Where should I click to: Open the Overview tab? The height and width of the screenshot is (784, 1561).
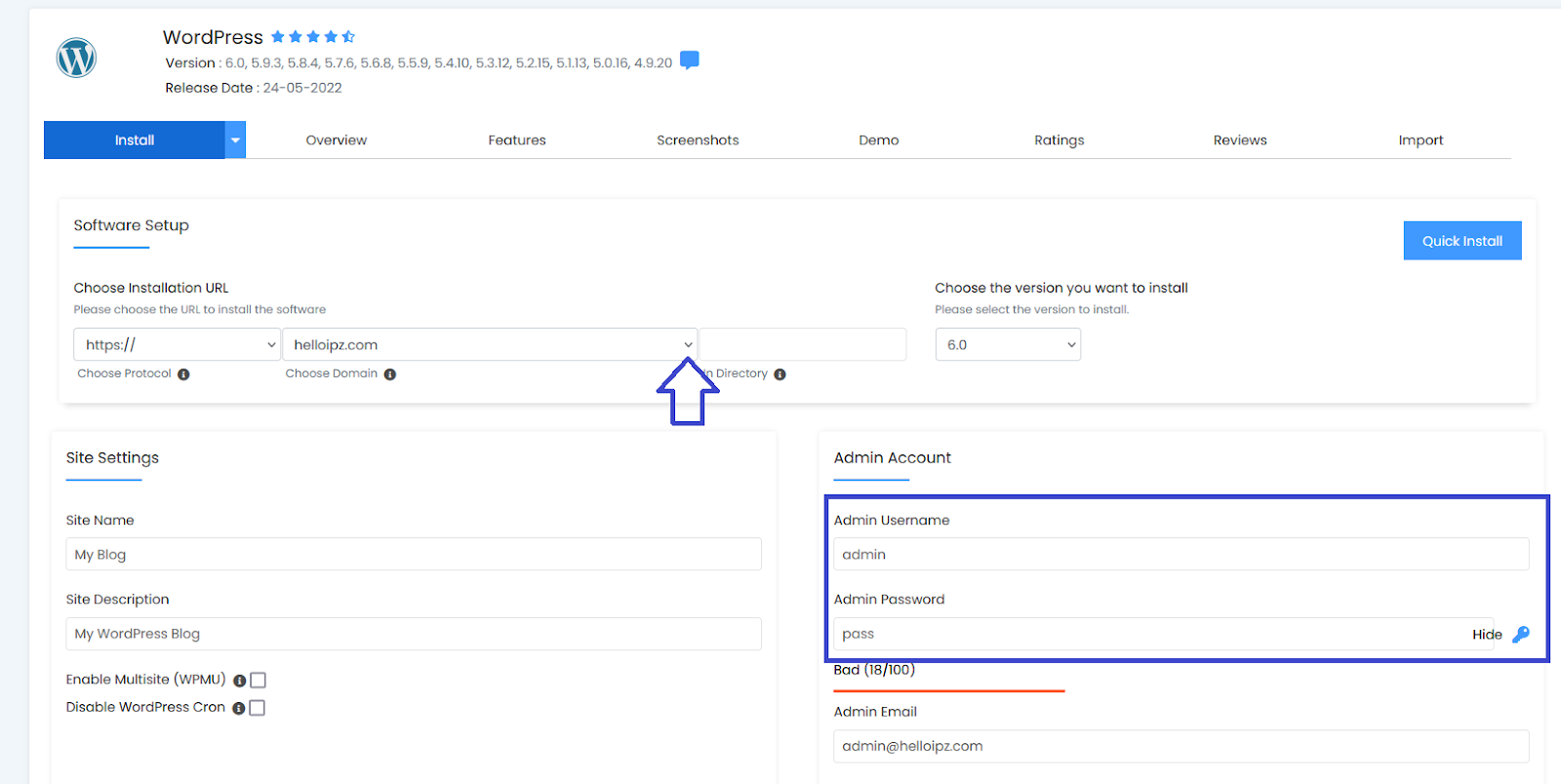337,140
